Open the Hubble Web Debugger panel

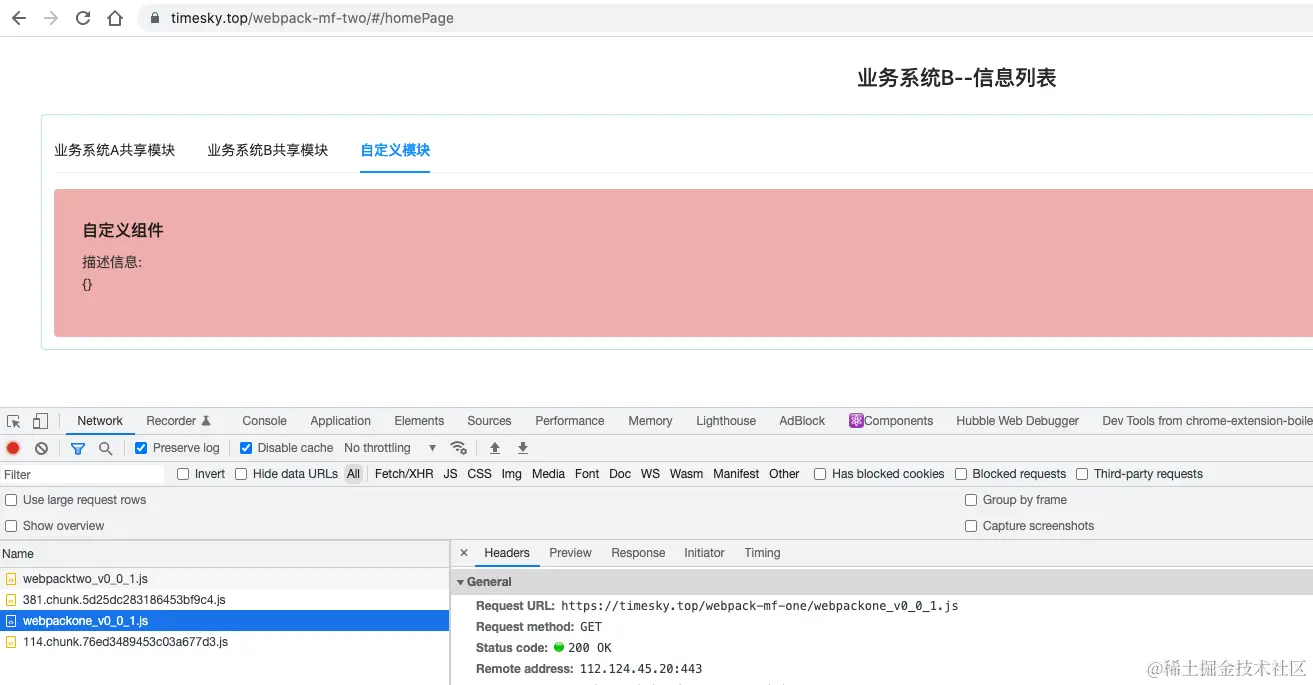1018,421
